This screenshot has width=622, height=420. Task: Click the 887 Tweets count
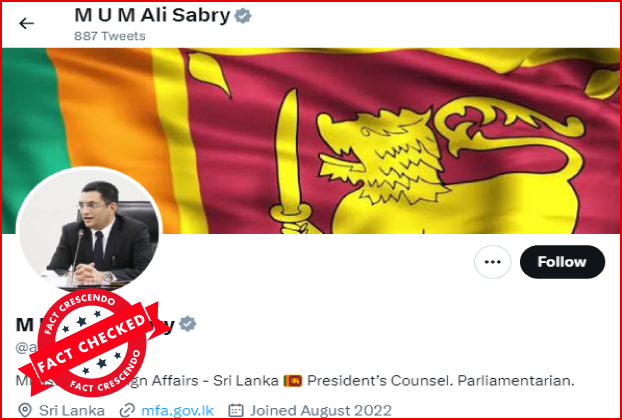click(110, 36)
